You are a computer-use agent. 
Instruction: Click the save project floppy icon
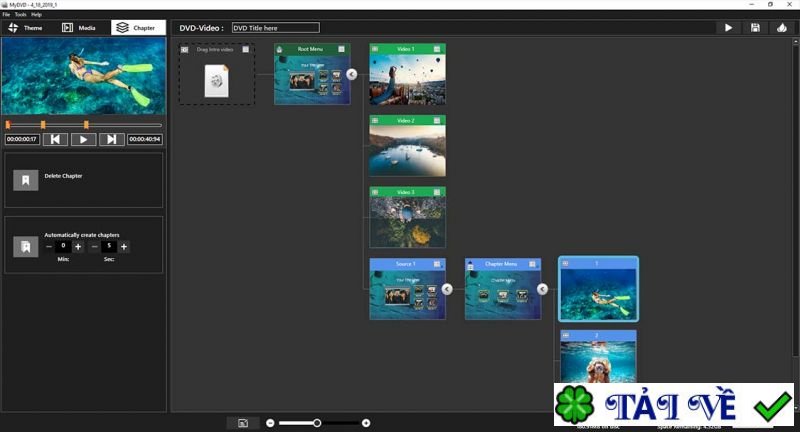tap(754, 28)
